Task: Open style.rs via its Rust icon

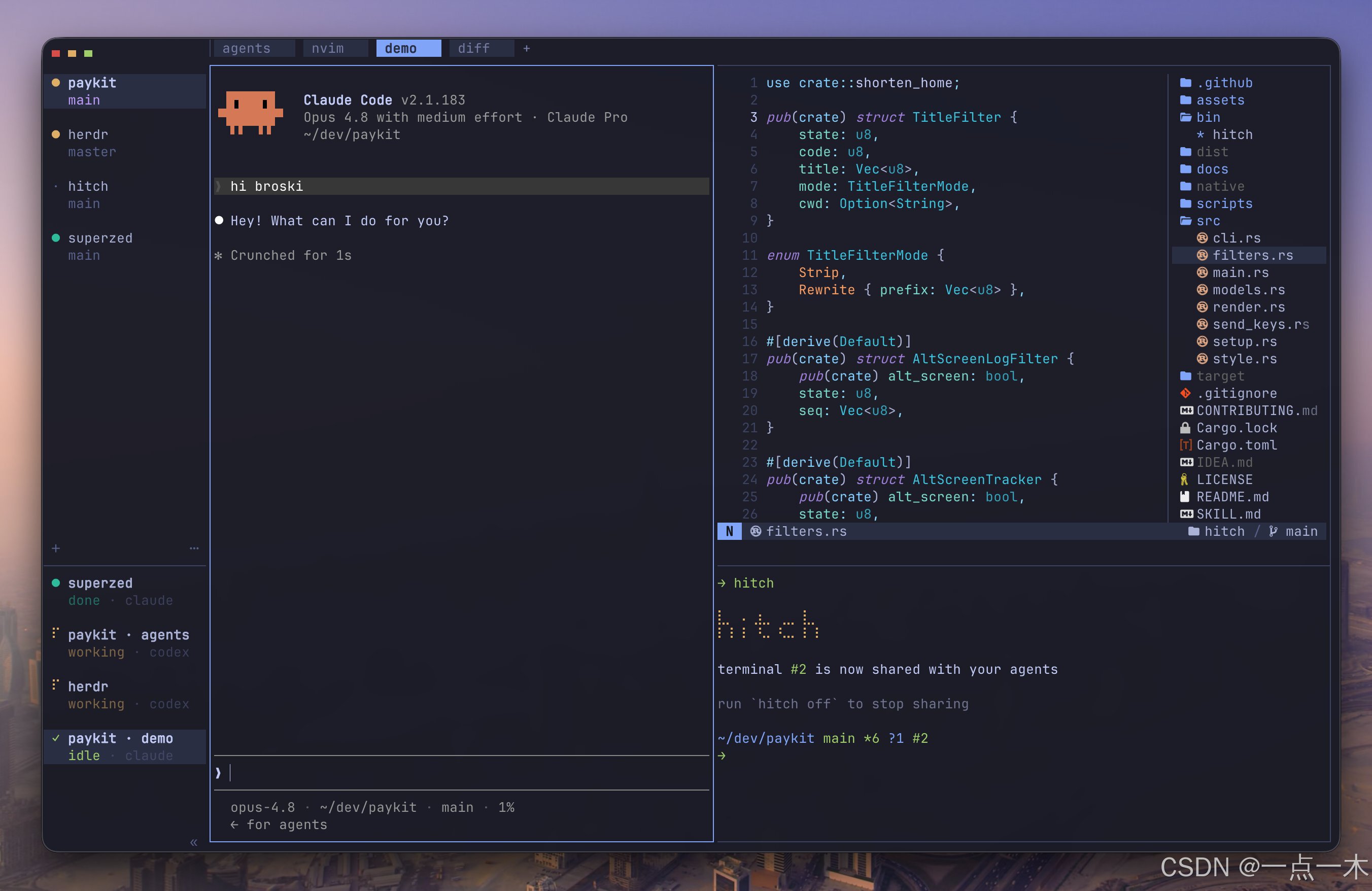Action: [x=1202, y=359]
